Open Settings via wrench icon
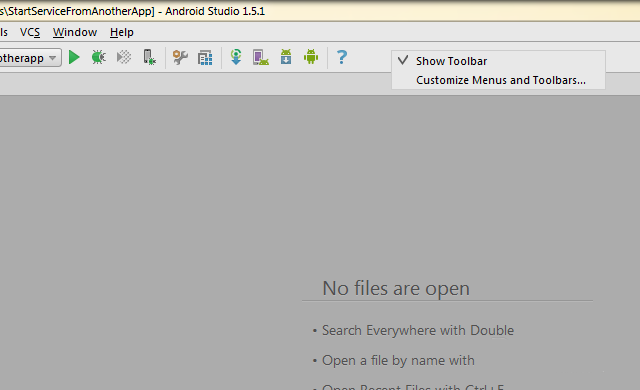Image resolution: width=640 pixels, height=390 pixels. (x=180, y=57)
